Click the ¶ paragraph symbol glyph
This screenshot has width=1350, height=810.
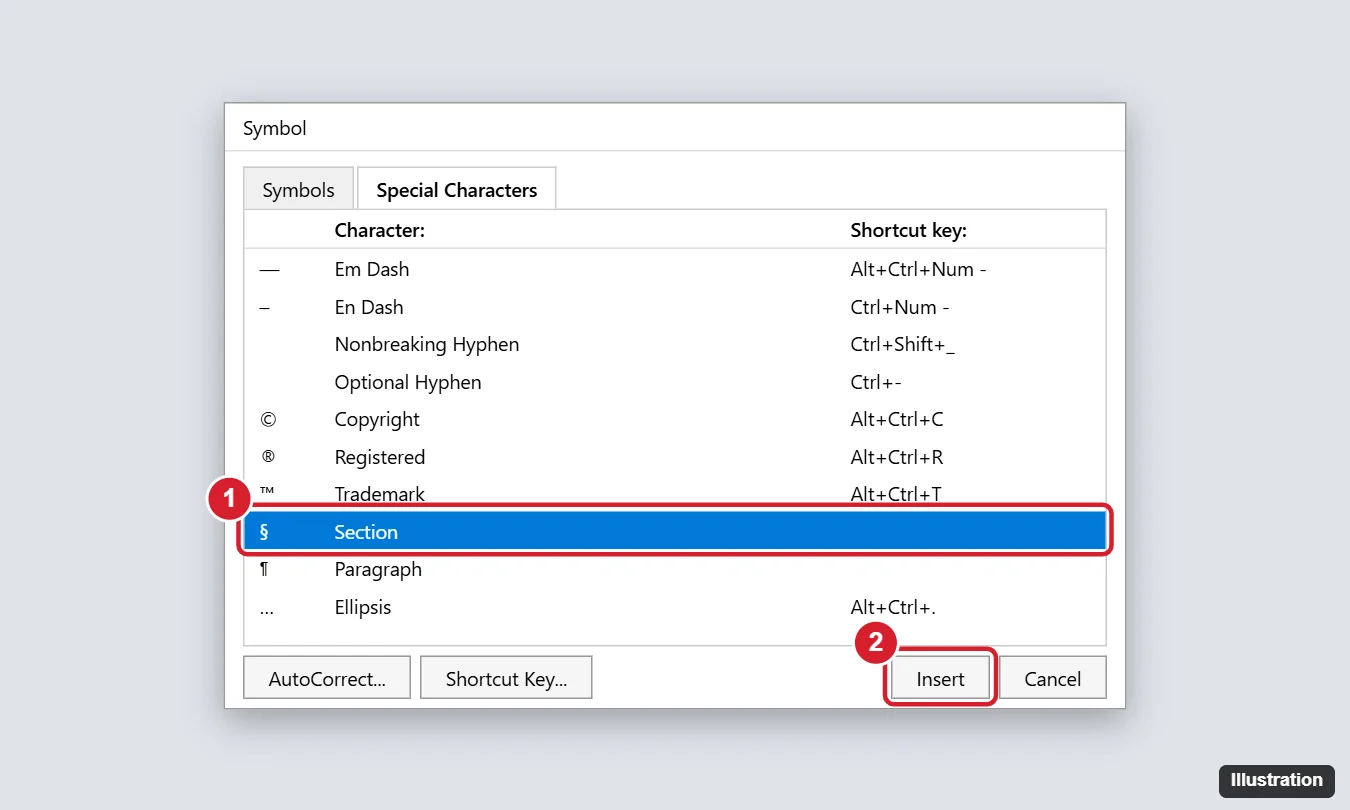(x=264, y=570)
